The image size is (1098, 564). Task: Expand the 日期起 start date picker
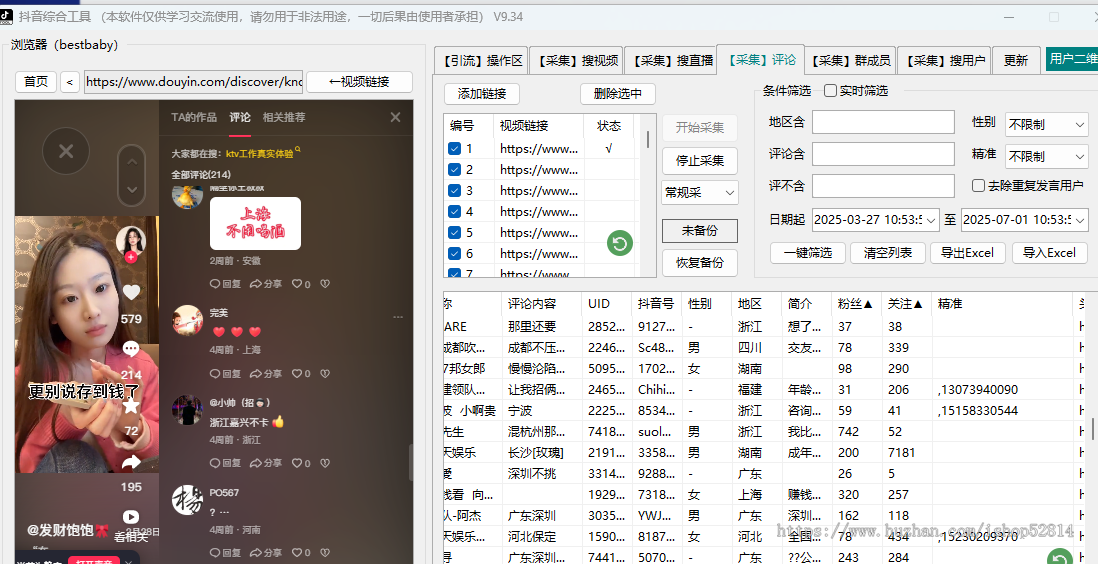click(x=931, y=220)
